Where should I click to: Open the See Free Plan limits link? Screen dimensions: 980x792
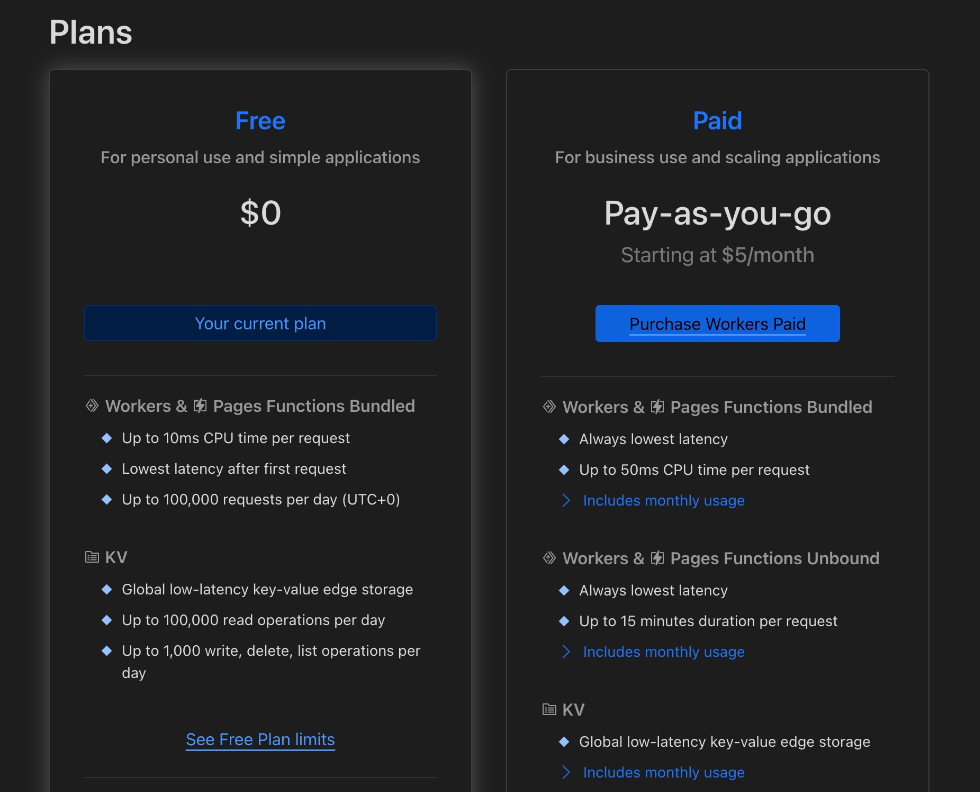260,739
